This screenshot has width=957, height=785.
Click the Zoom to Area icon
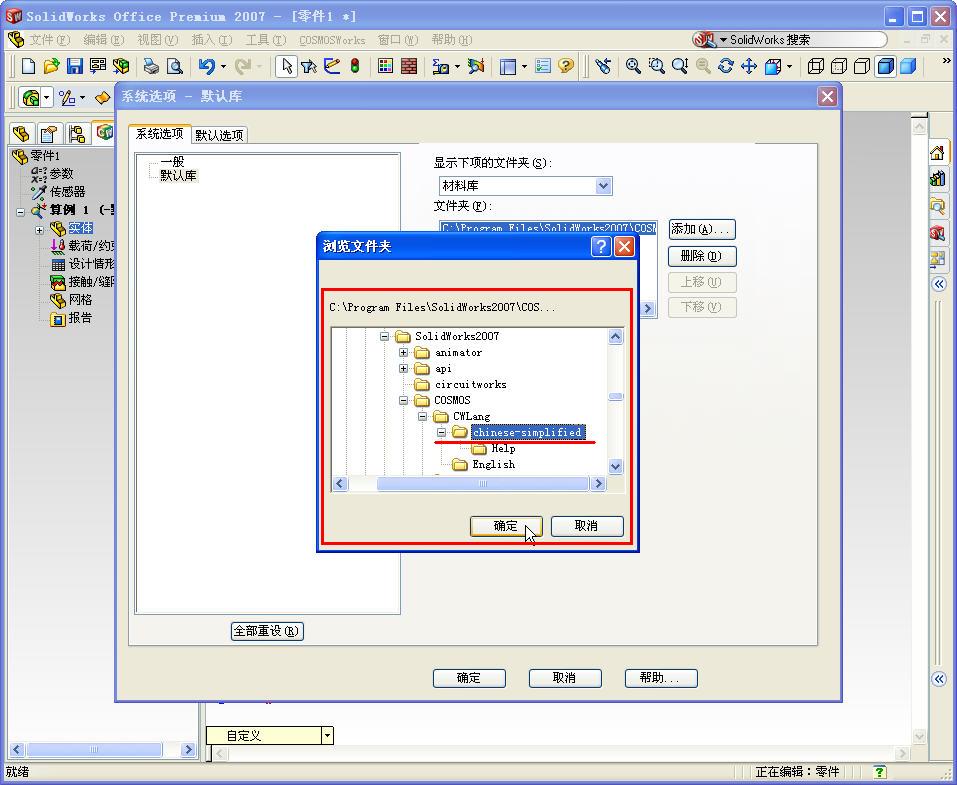coord(656,66)
